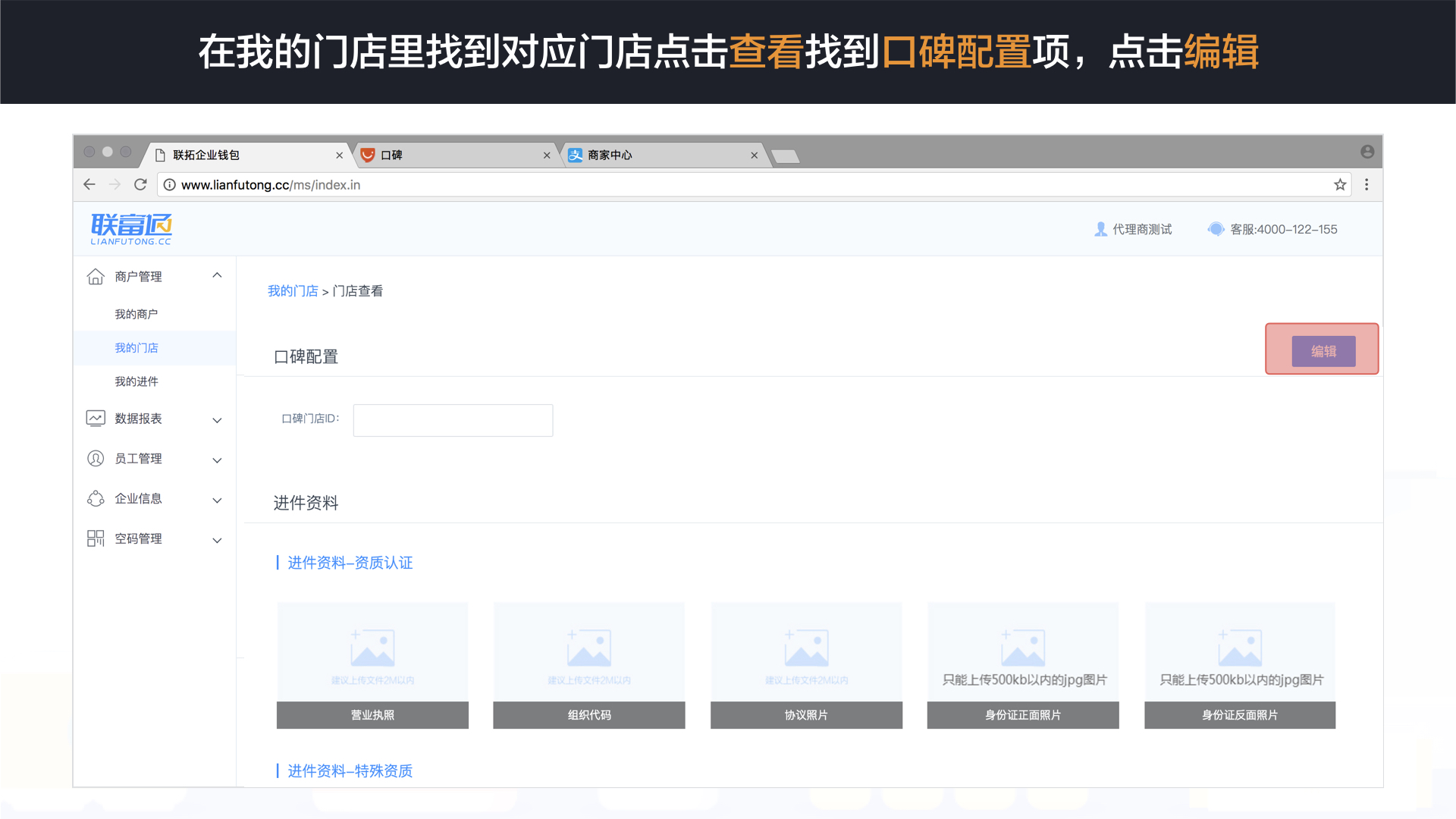
Task: Click the customer service headset icon
Action: click(x=1216, y=229)
